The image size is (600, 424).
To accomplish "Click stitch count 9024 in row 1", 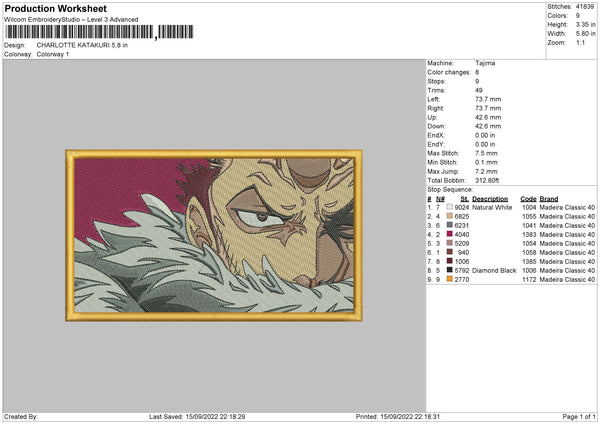I will pos(462,207).
